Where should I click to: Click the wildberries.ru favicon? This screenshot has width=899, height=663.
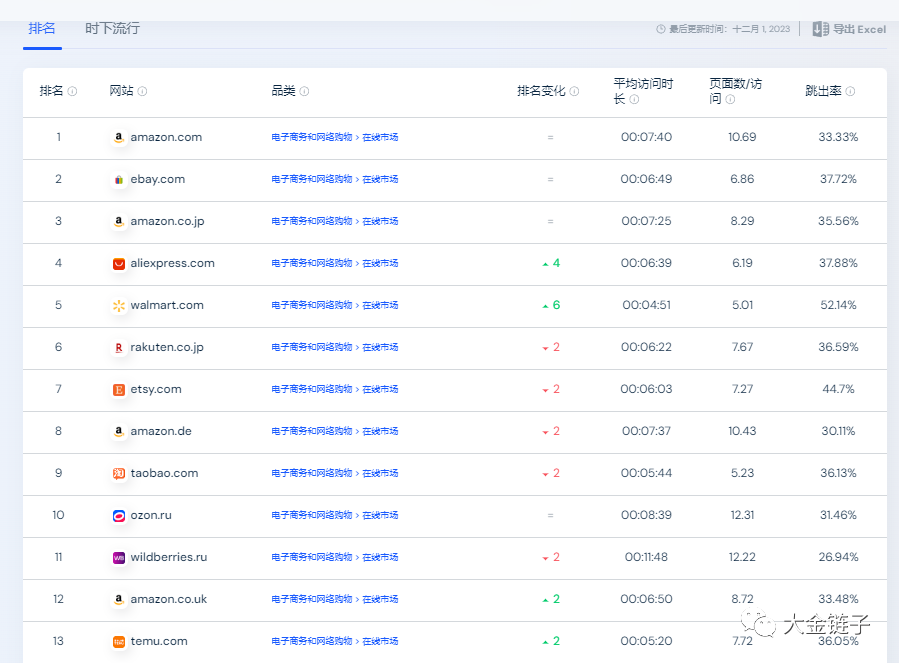[x=119, y=557]
